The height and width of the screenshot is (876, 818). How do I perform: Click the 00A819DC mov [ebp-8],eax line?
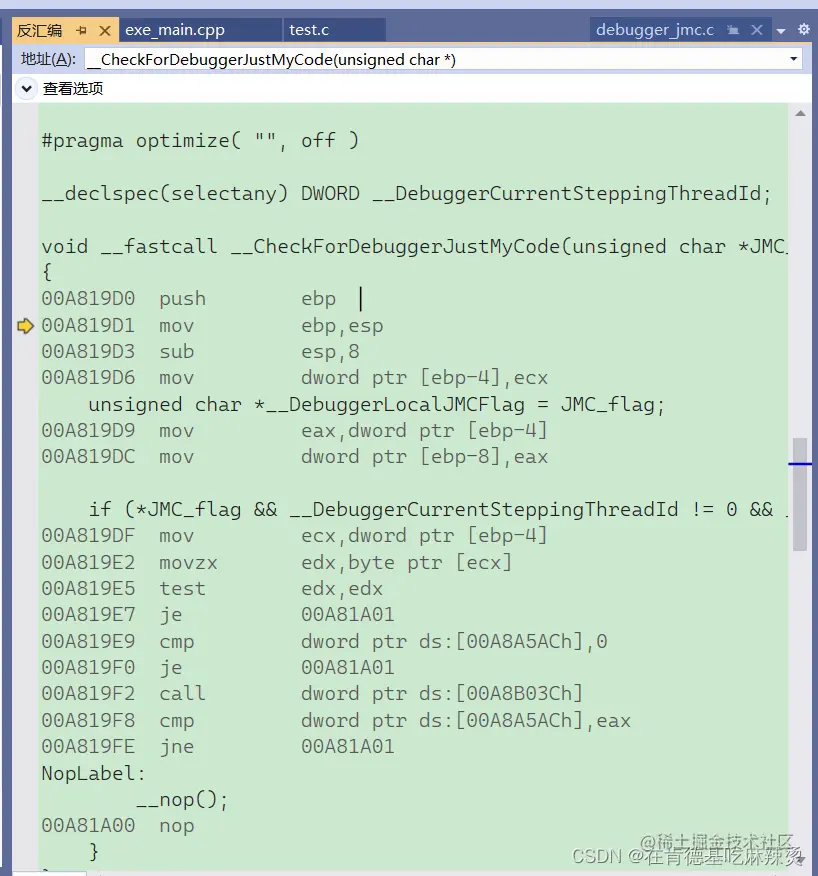pos(294,457)
